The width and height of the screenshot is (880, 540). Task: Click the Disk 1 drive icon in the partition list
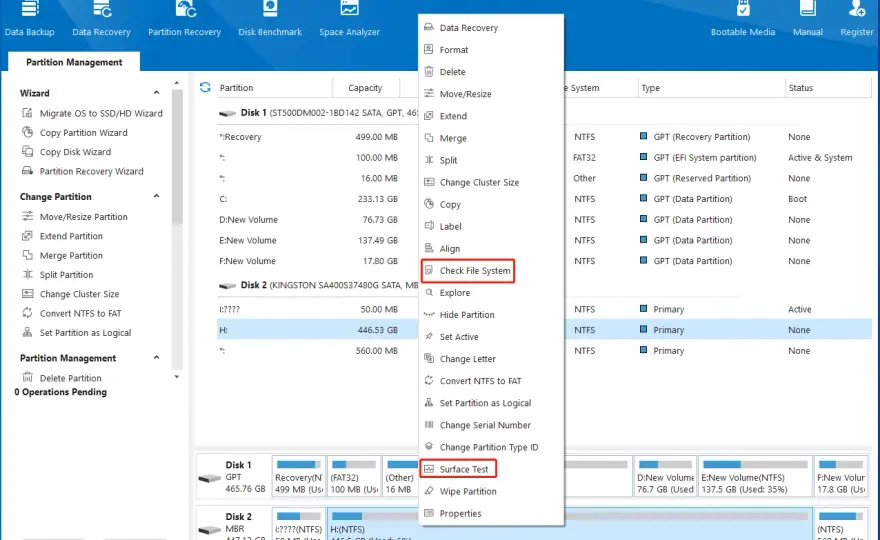coord(227,113)
